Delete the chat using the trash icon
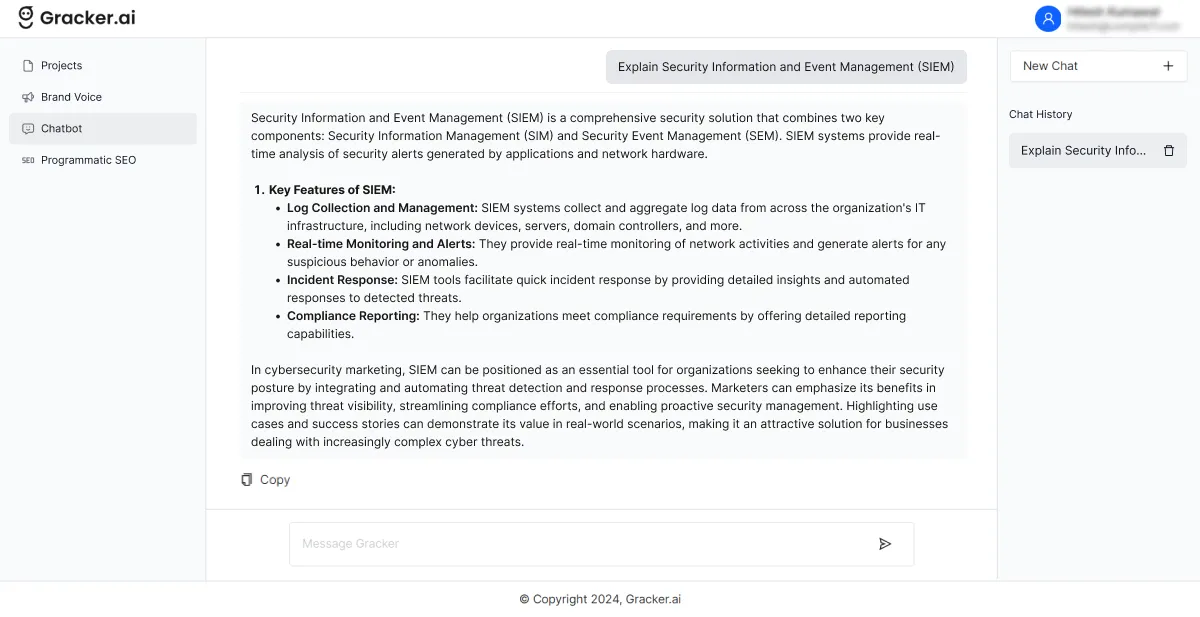 pos(1169,150)
